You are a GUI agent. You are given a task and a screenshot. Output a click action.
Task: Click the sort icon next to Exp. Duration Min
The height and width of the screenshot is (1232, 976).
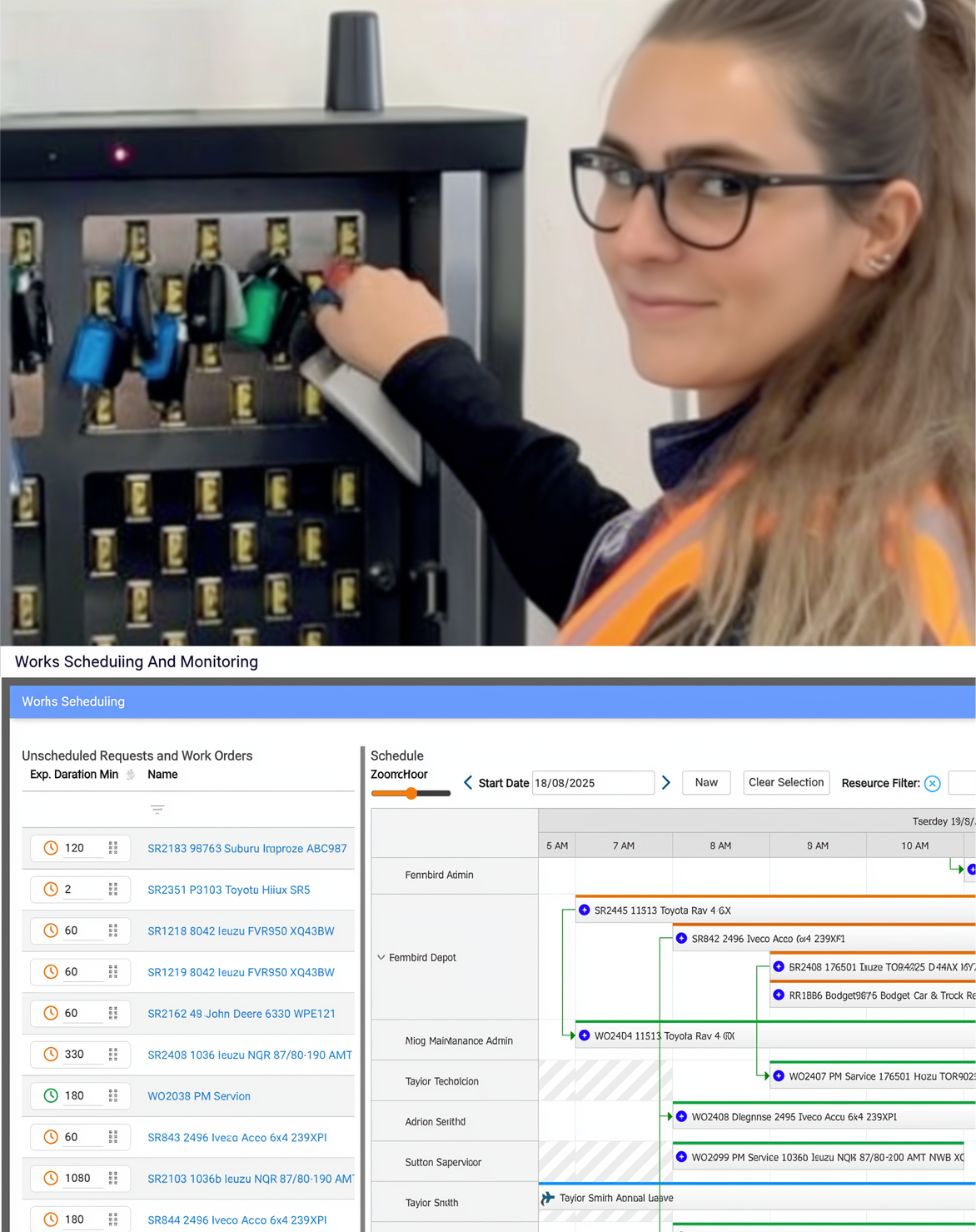pyautogui.click(x=130, y=775)
